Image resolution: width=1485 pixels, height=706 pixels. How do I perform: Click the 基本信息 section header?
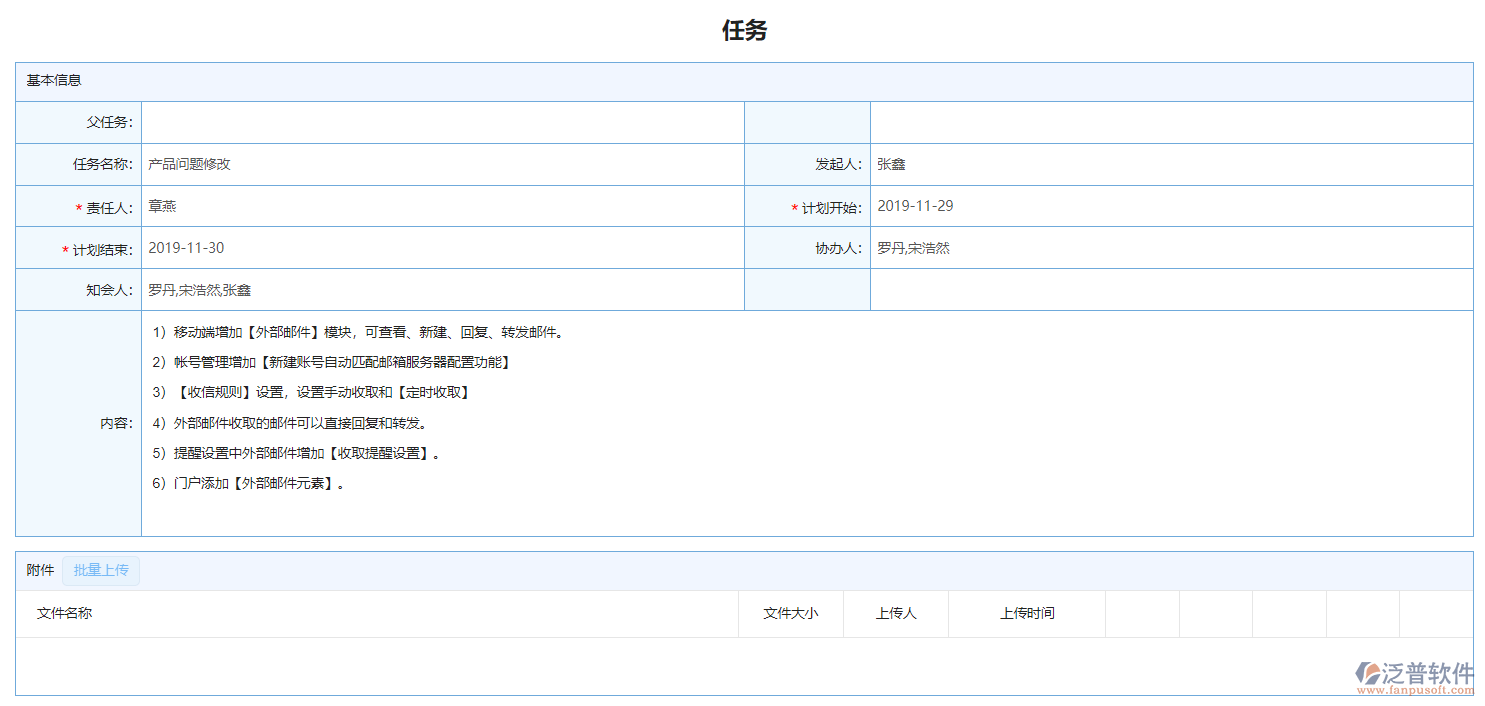pos(54,80)
